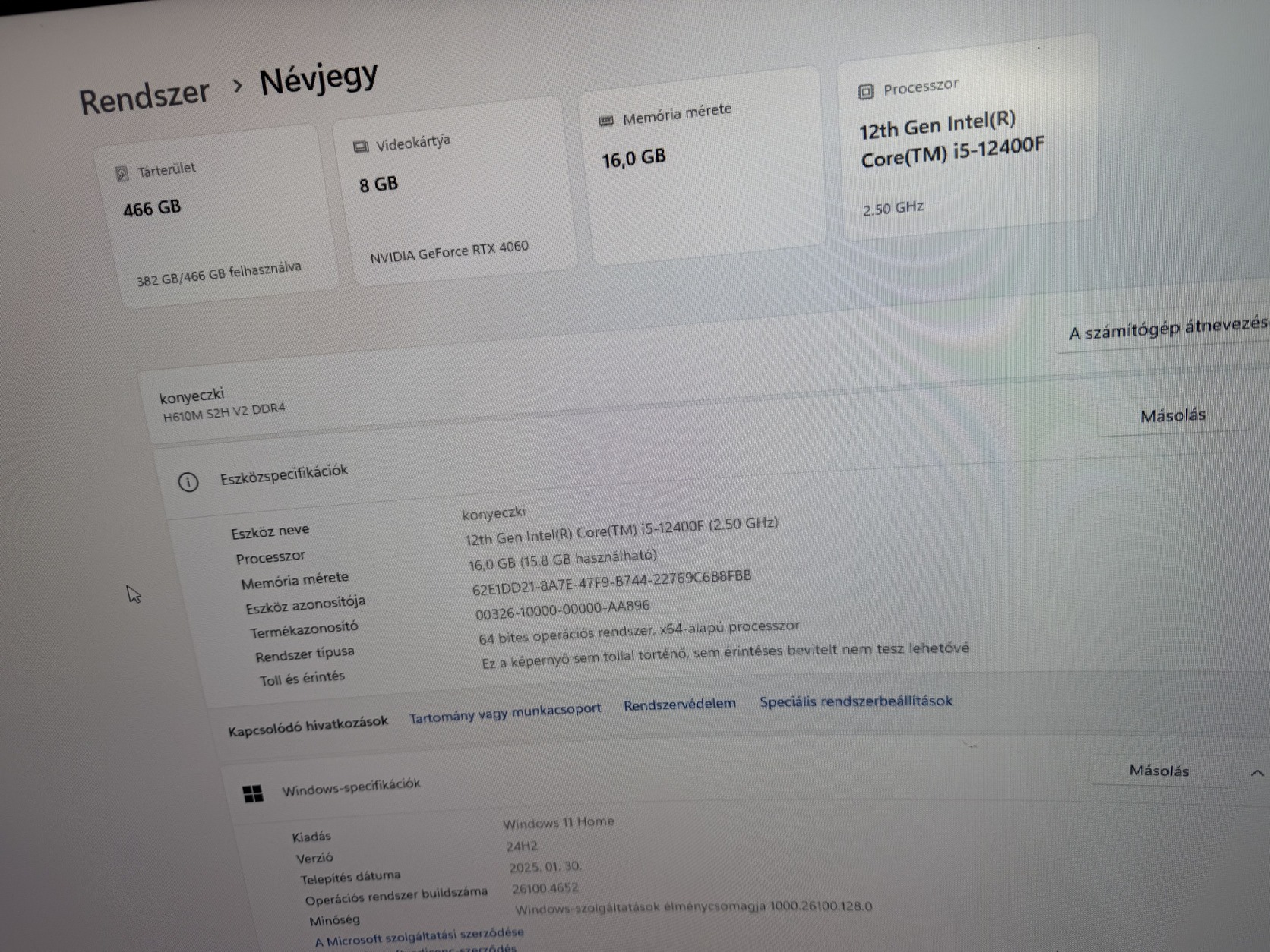Screen dimensions: 1270x952
Task: Click the Termékazonosító label
Action: pyautogui.click(x=304, y=629)
